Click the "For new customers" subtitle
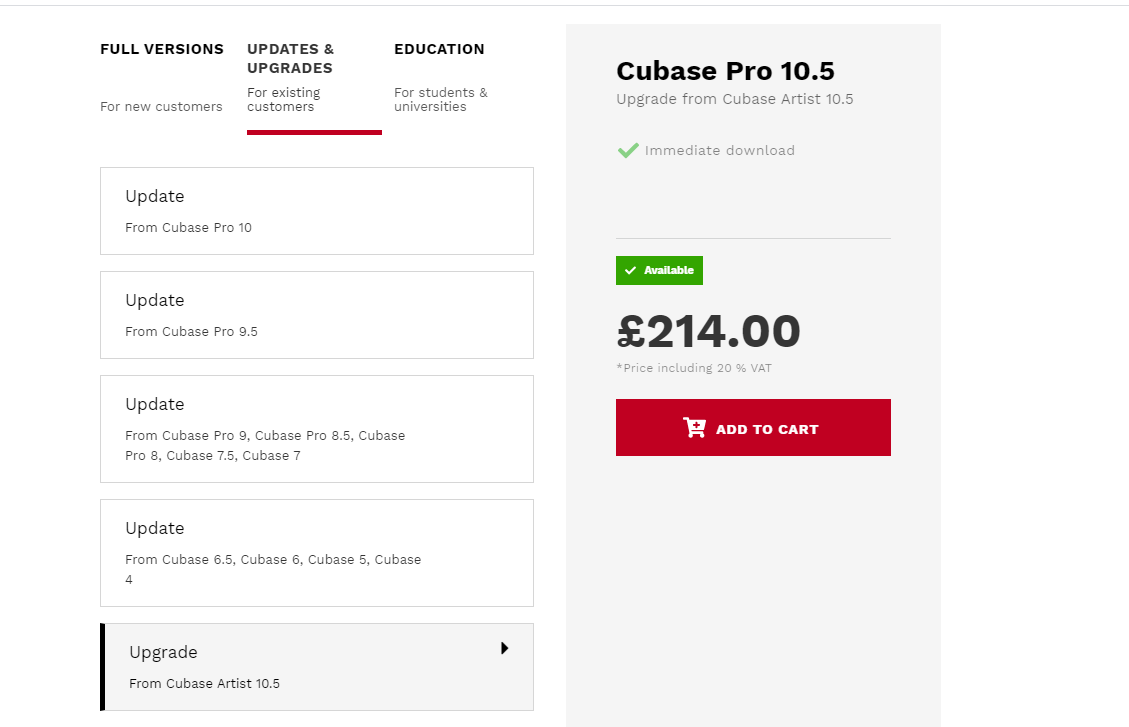 click(x=161, y=107)
